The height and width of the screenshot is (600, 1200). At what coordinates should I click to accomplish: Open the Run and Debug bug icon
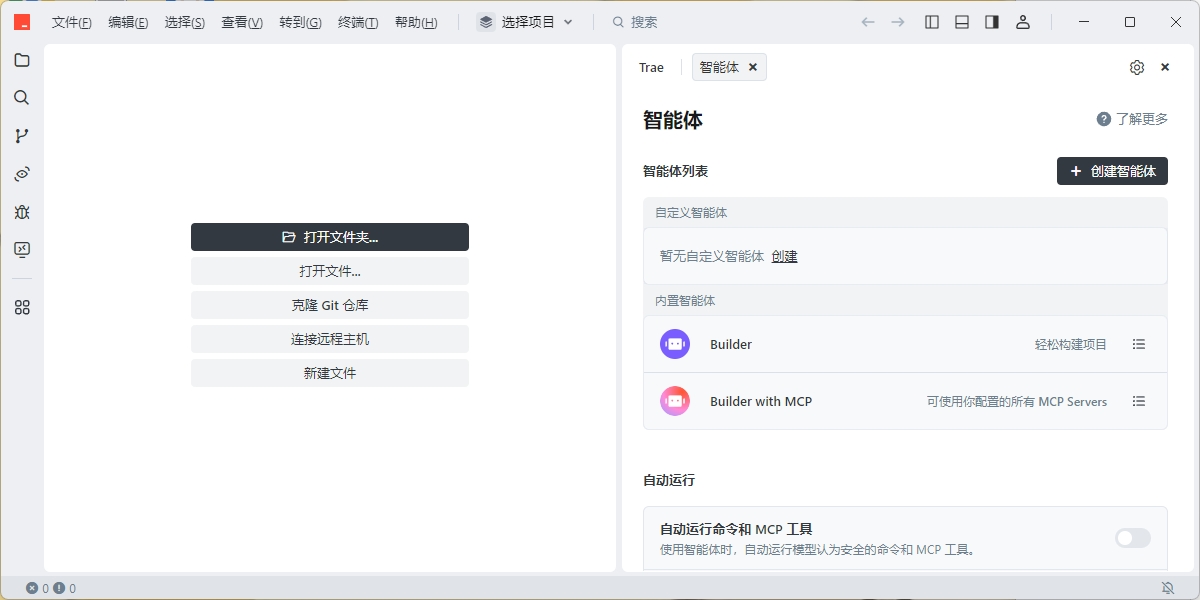point(21,212)
